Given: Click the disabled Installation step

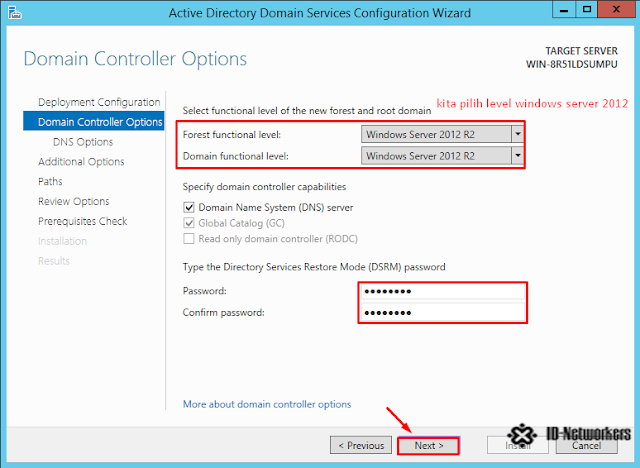Looking at the screenshot, I should tap(62, 241).
